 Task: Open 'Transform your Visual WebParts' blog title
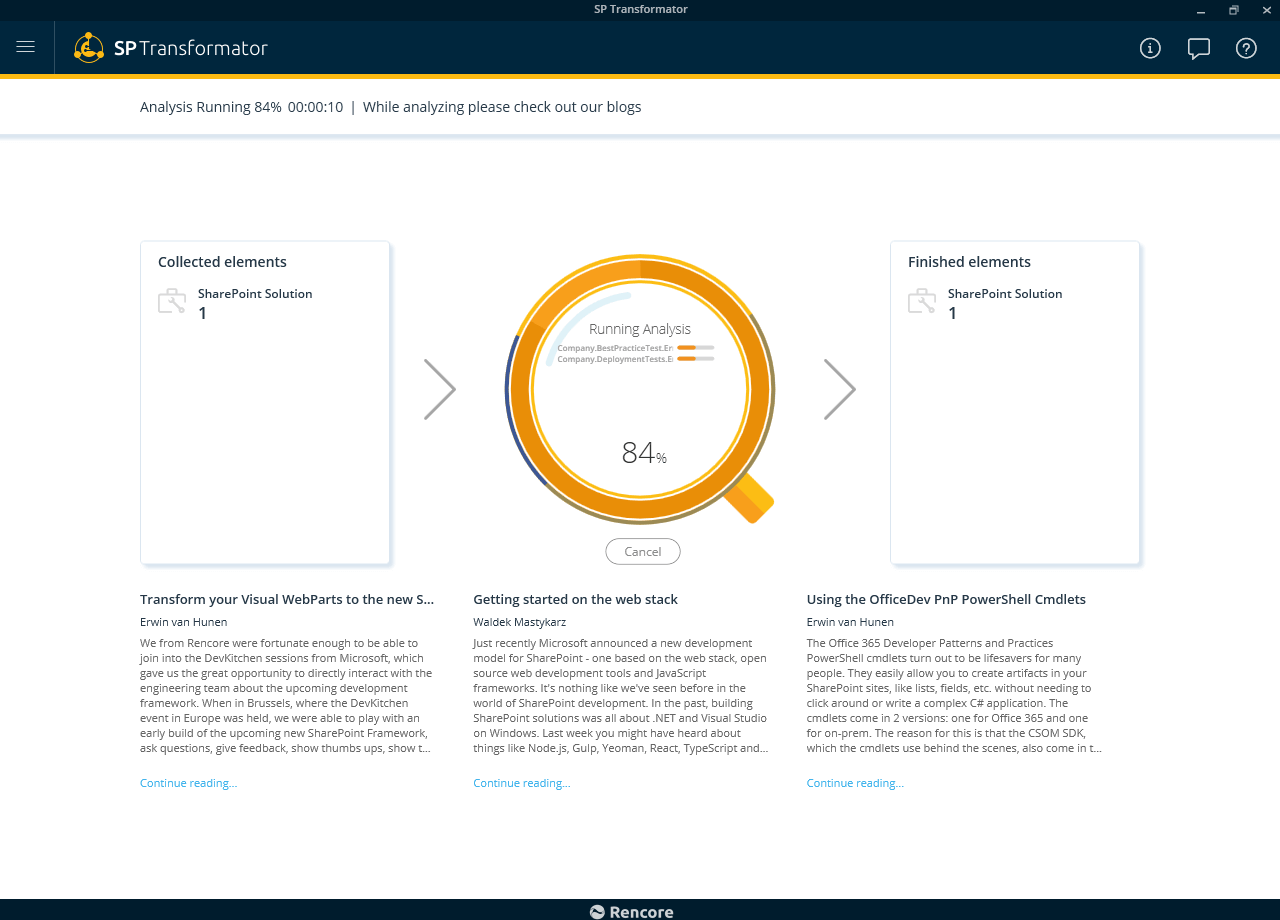[287, 600]
